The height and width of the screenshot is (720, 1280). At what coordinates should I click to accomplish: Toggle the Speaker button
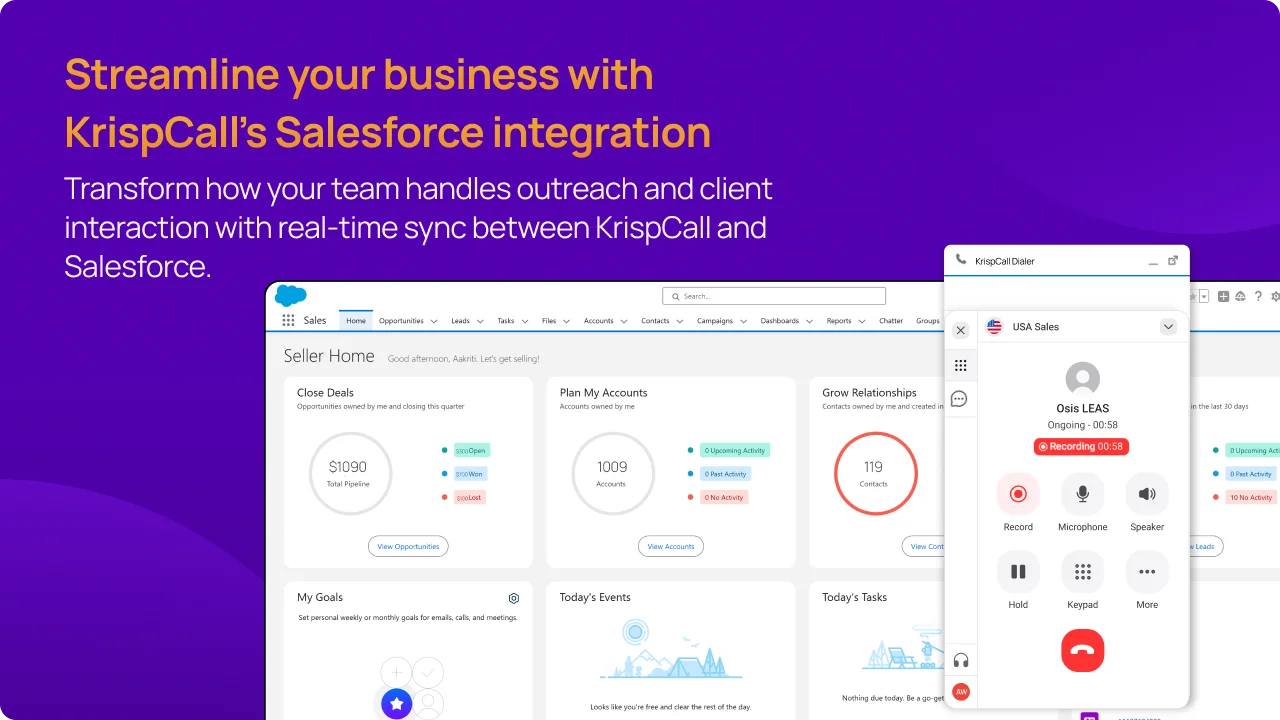(1147, 494)
